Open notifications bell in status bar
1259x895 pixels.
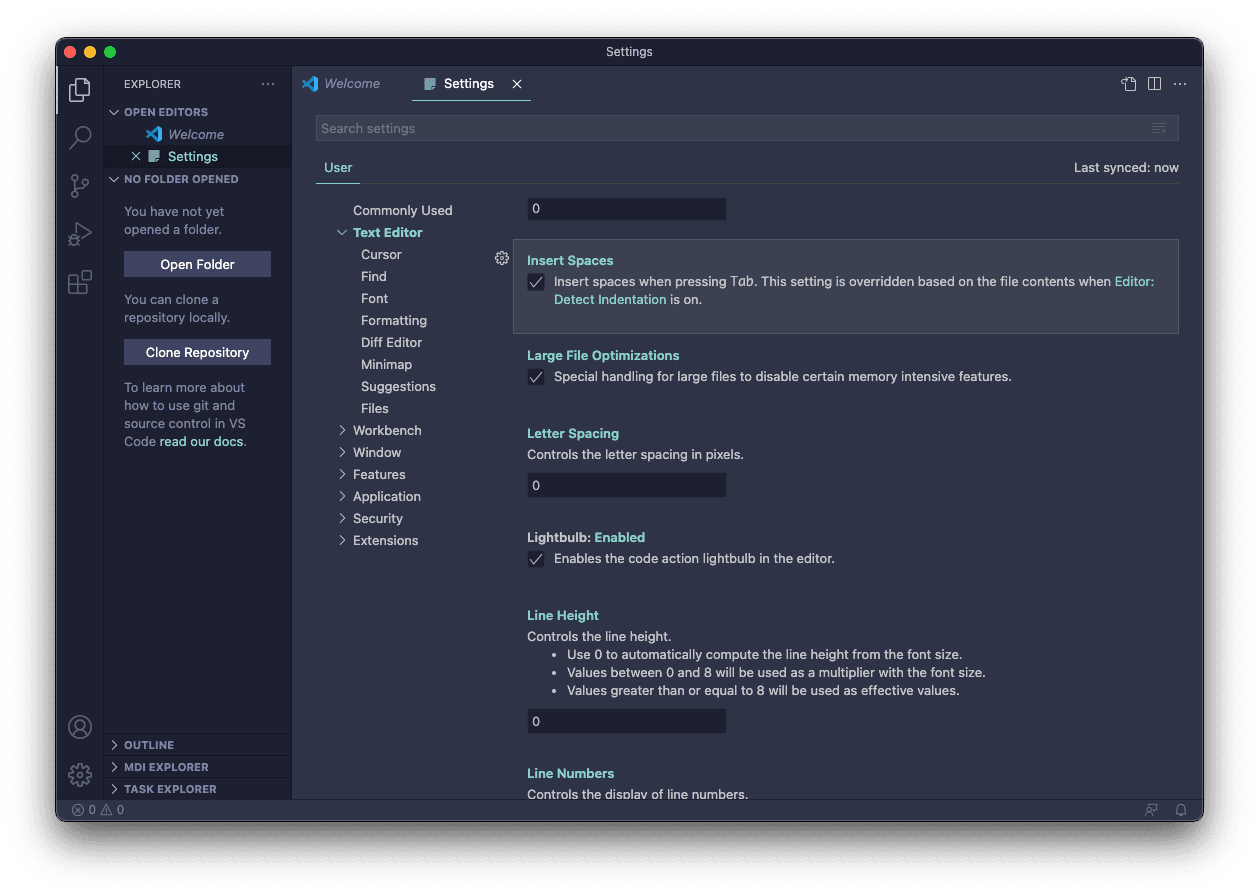[x=1181, y=810]
